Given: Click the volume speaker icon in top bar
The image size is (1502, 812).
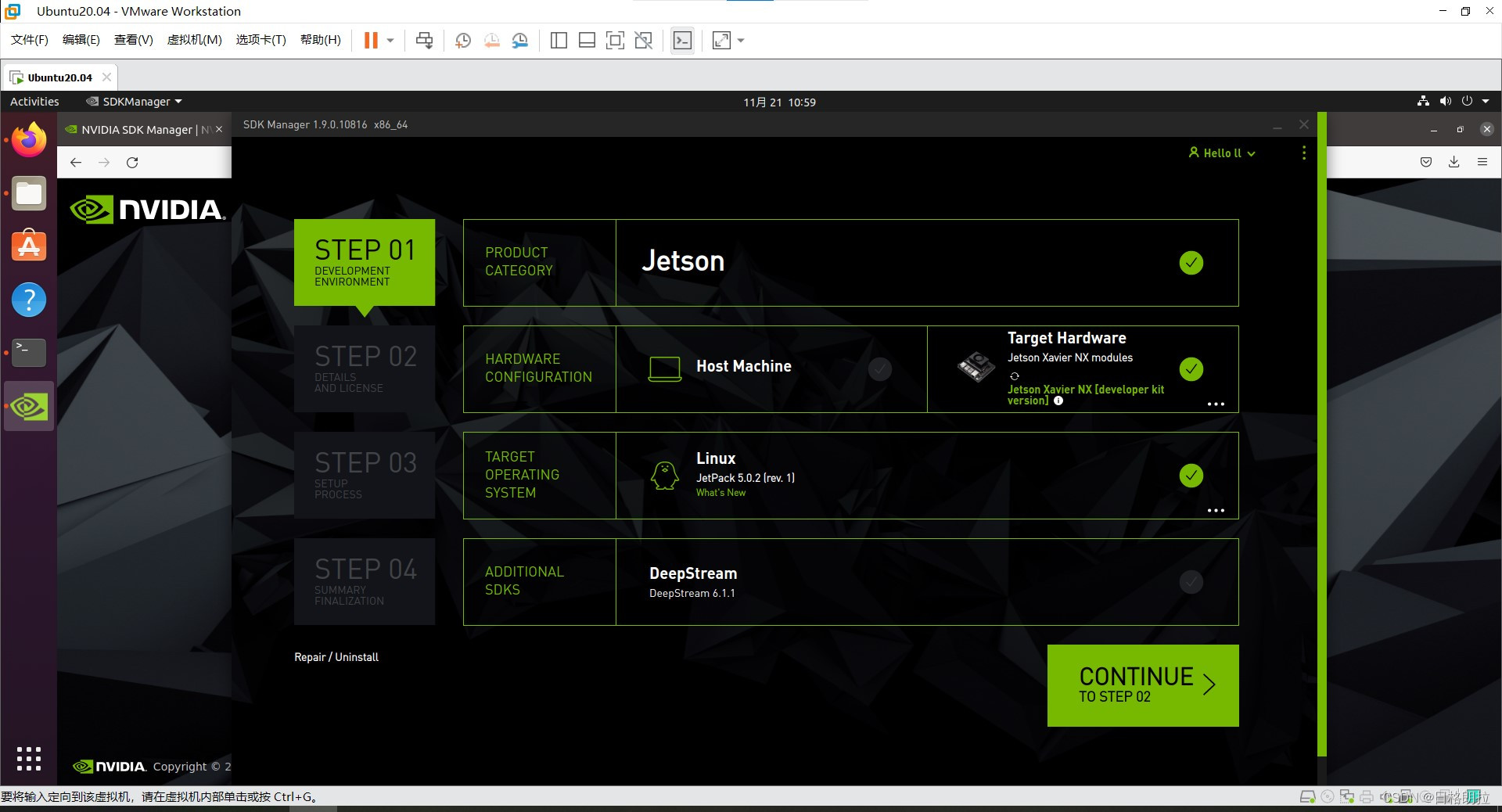Looking at the screenshot, I should point(1445,101).
